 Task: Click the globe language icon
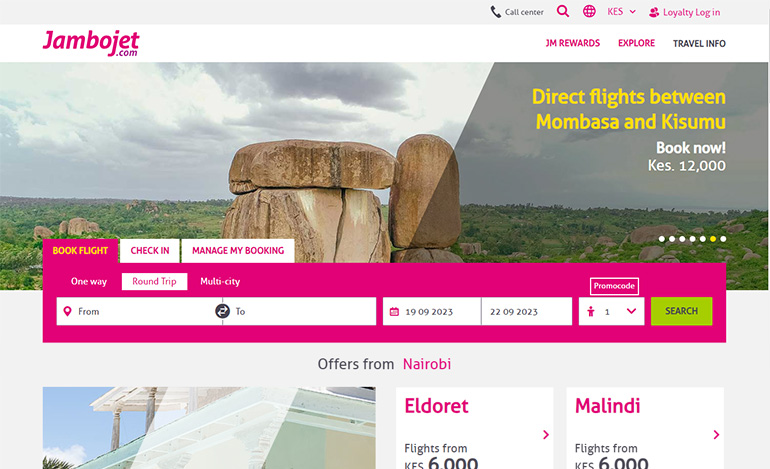click(x=589, y=11)
